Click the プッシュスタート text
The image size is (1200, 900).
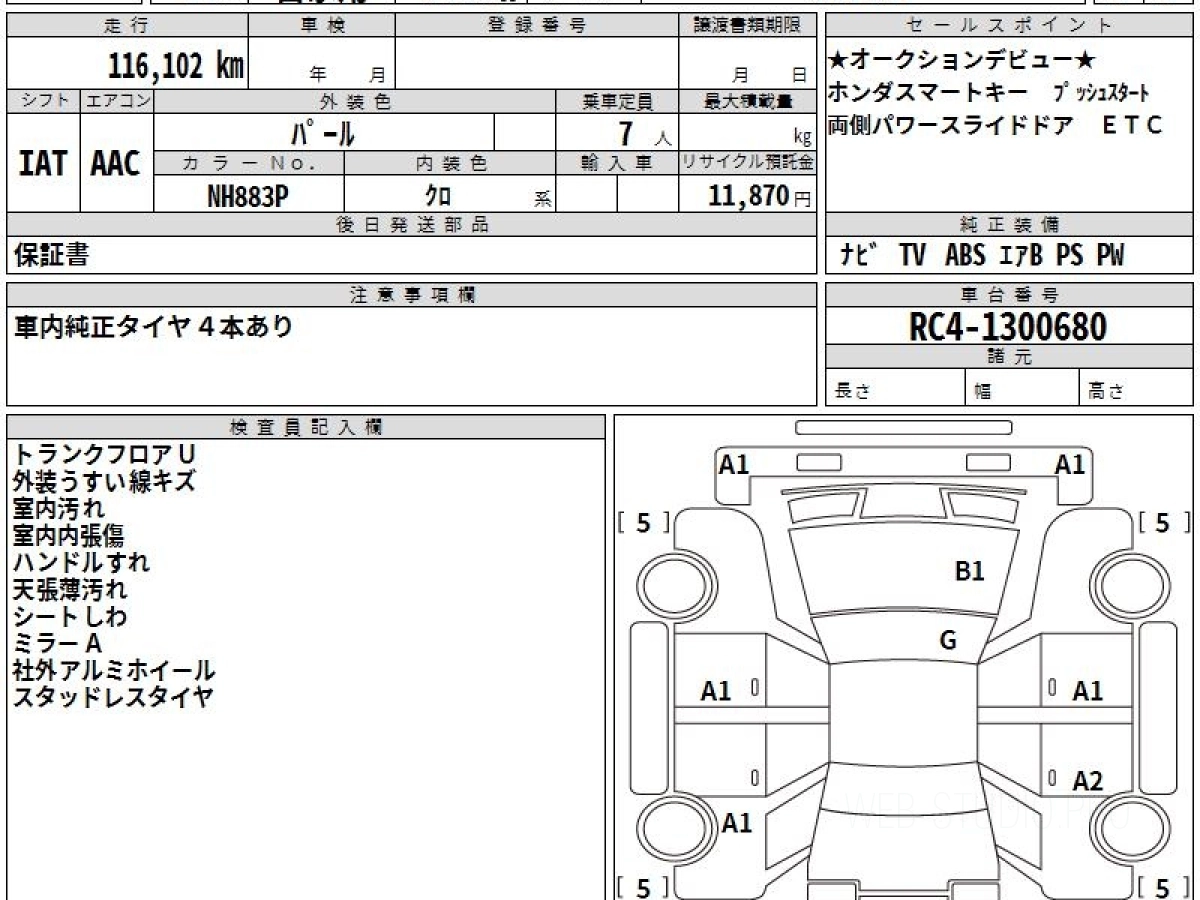pyautogui.click(x=1101, y=93)
